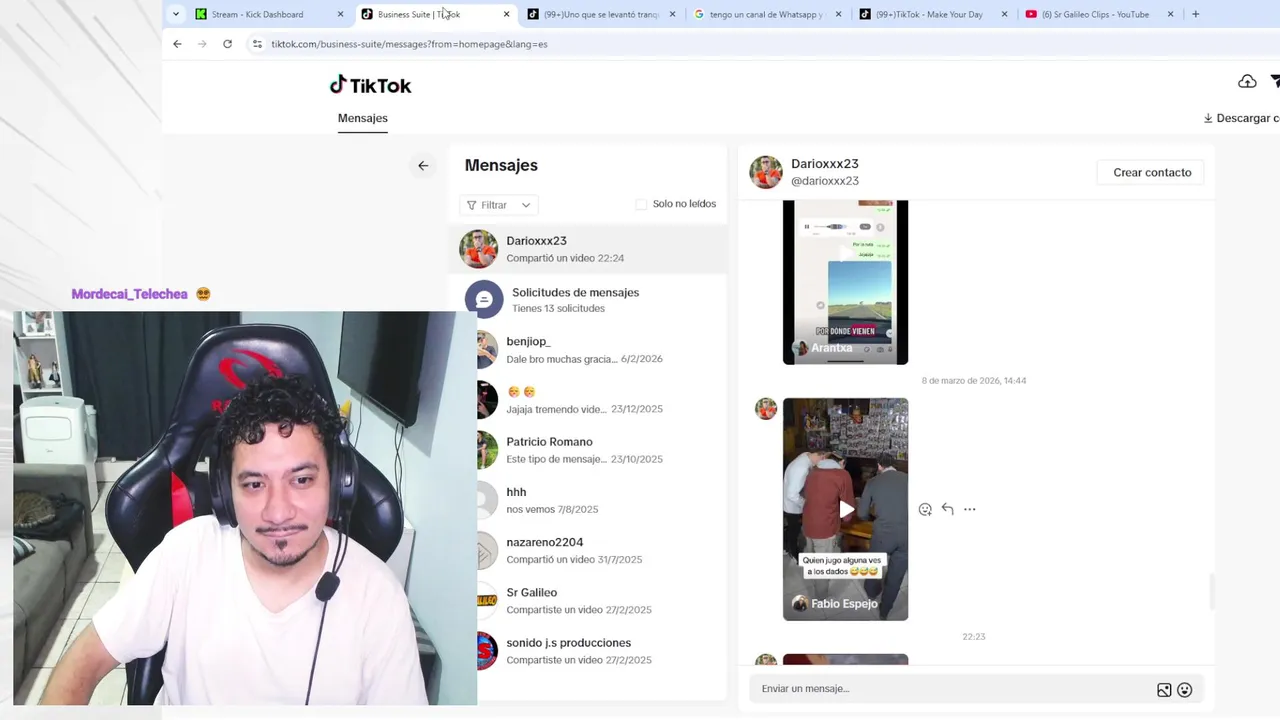Click the chat scrollbar thumb
Image resolution: width=1280 pixels, height=720 pixels.
1211,591
